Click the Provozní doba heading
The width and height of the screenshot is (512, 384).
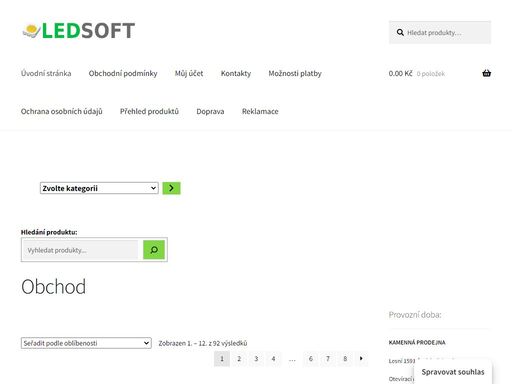(415, 315)
